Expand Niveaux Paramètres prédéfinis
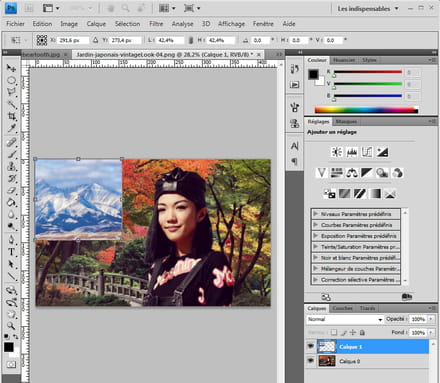 coord(356,214)
